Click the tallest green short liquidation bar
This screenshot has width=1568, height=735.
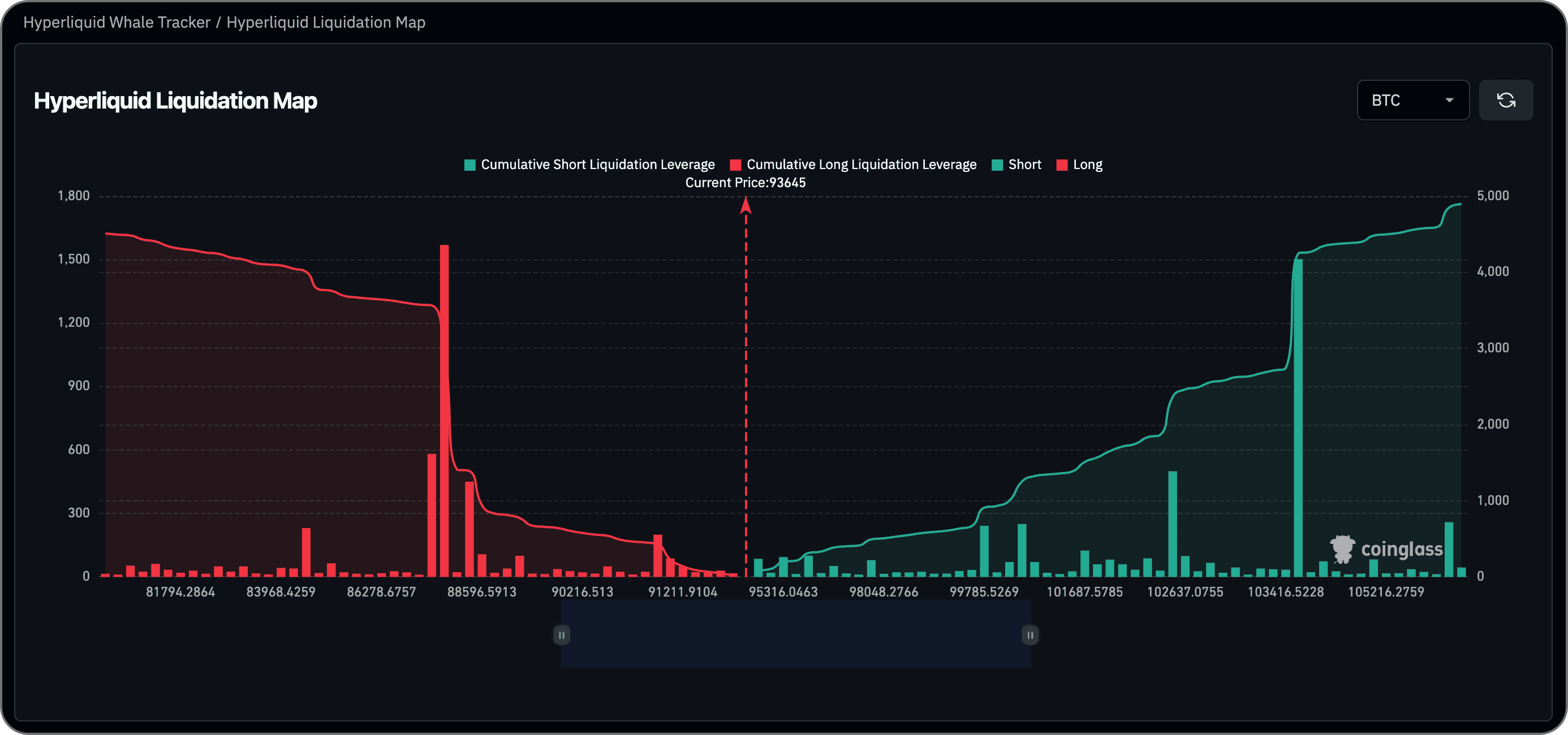(x=1298, y=417)
